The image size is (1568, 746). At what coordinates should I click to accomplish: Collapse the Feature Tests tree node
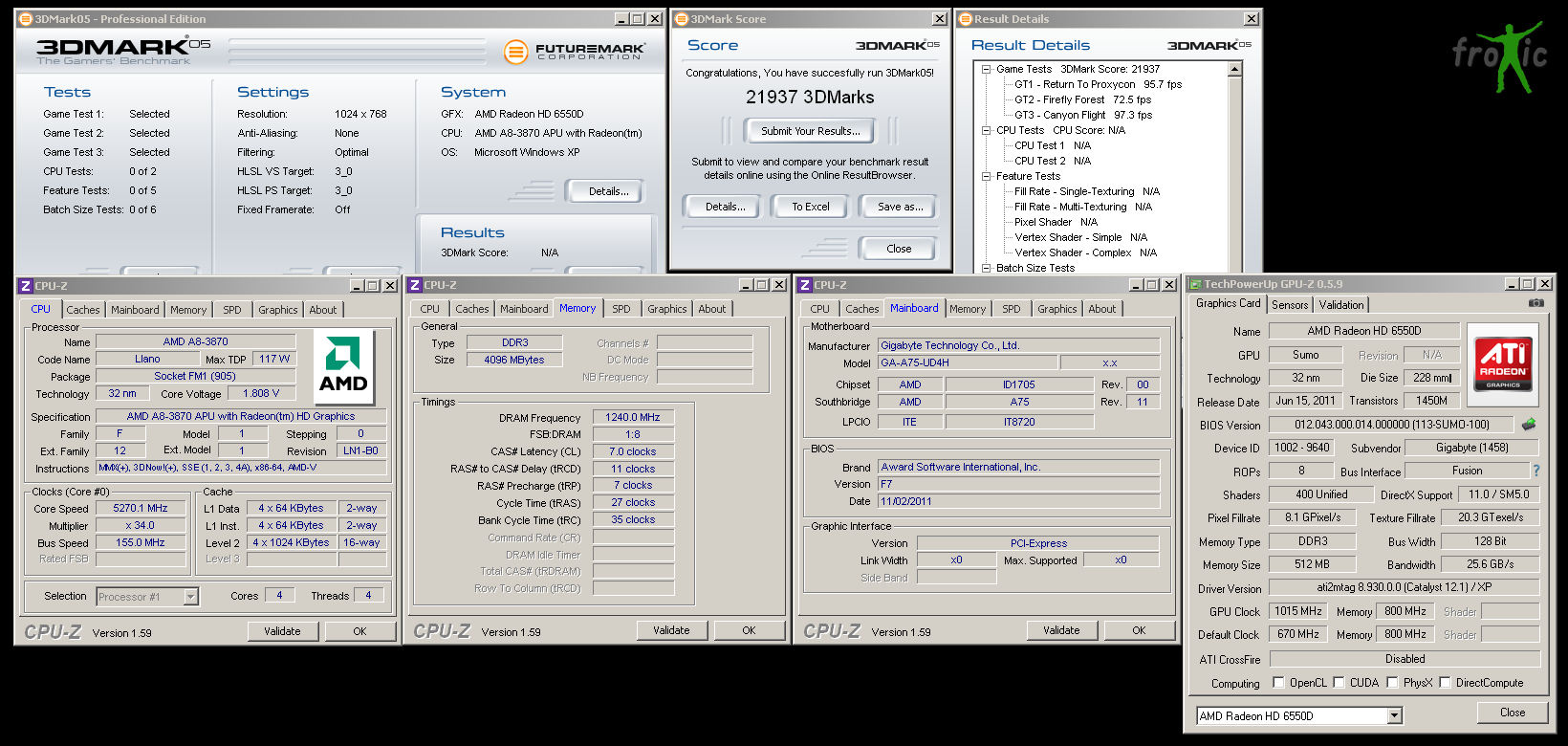pos(986,176)
